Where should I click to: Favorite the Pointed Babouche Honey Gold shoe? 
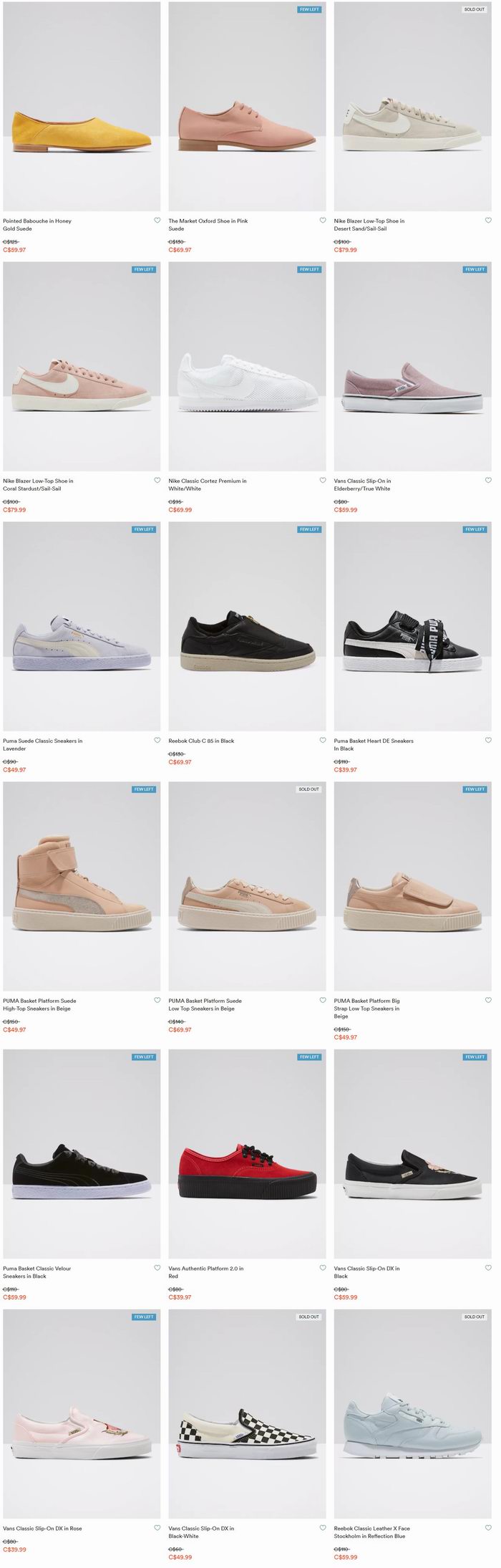(x=157, y=221)
